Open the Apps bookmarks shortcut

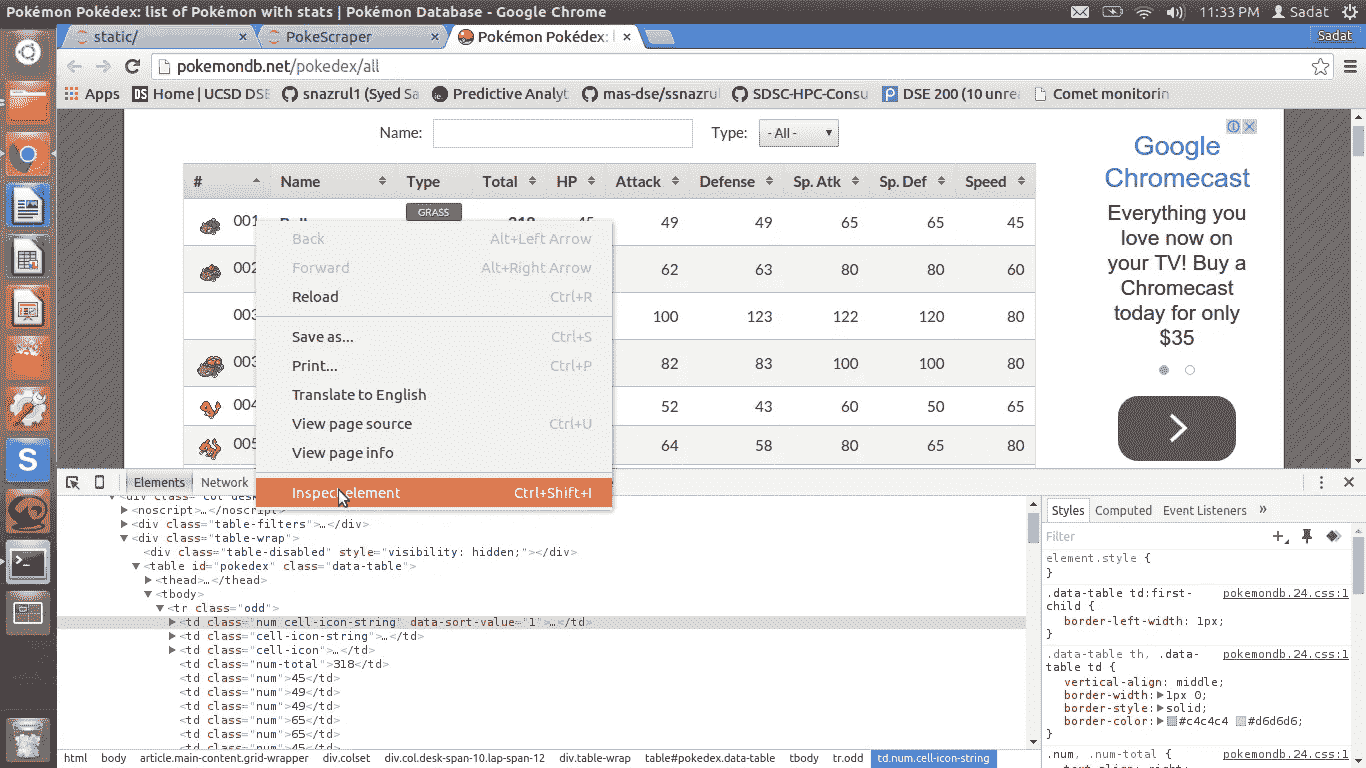(x=92, y=94)
